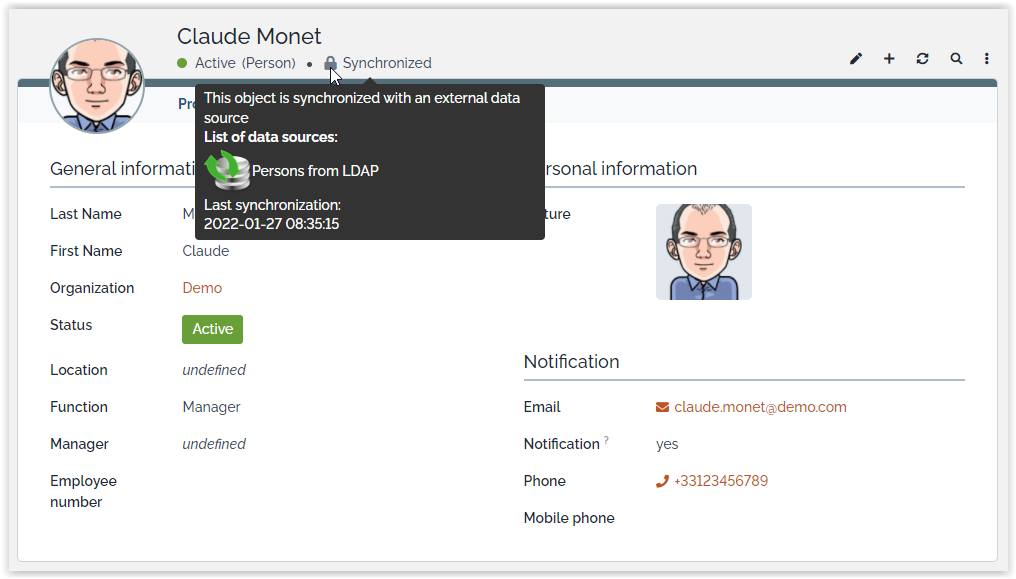Click the Notification help question mark

tap(606, 440)
